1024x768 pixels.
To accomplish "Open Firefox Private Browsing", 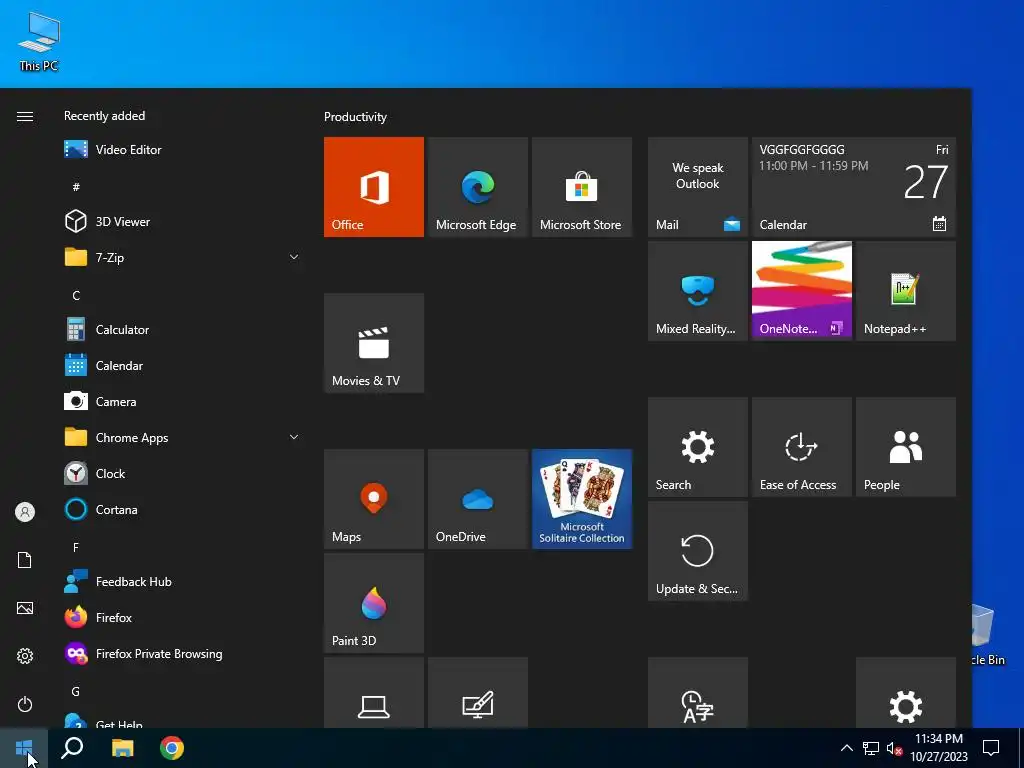I will click(x=182, y=654).
